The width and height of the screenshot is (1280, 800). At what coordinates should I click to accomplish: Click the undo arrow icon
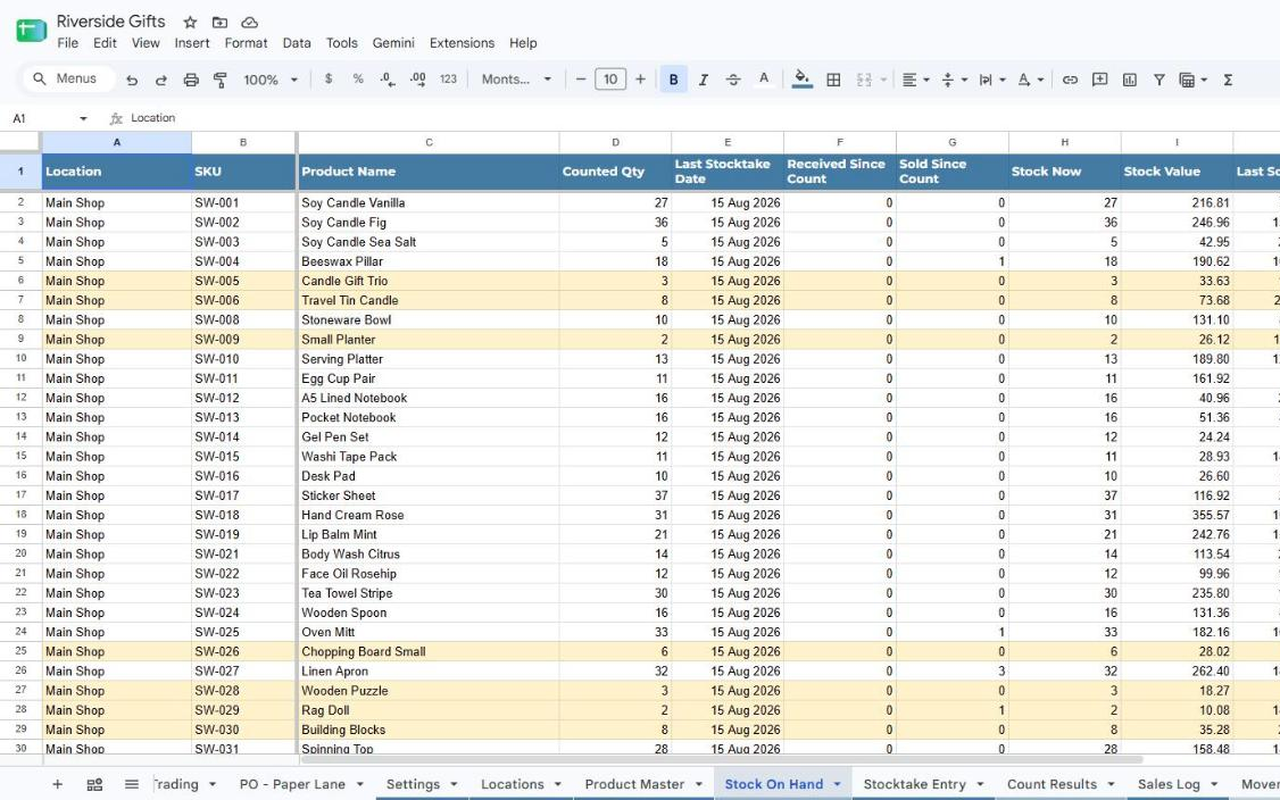pyautogui.click(x=132, y=80)
